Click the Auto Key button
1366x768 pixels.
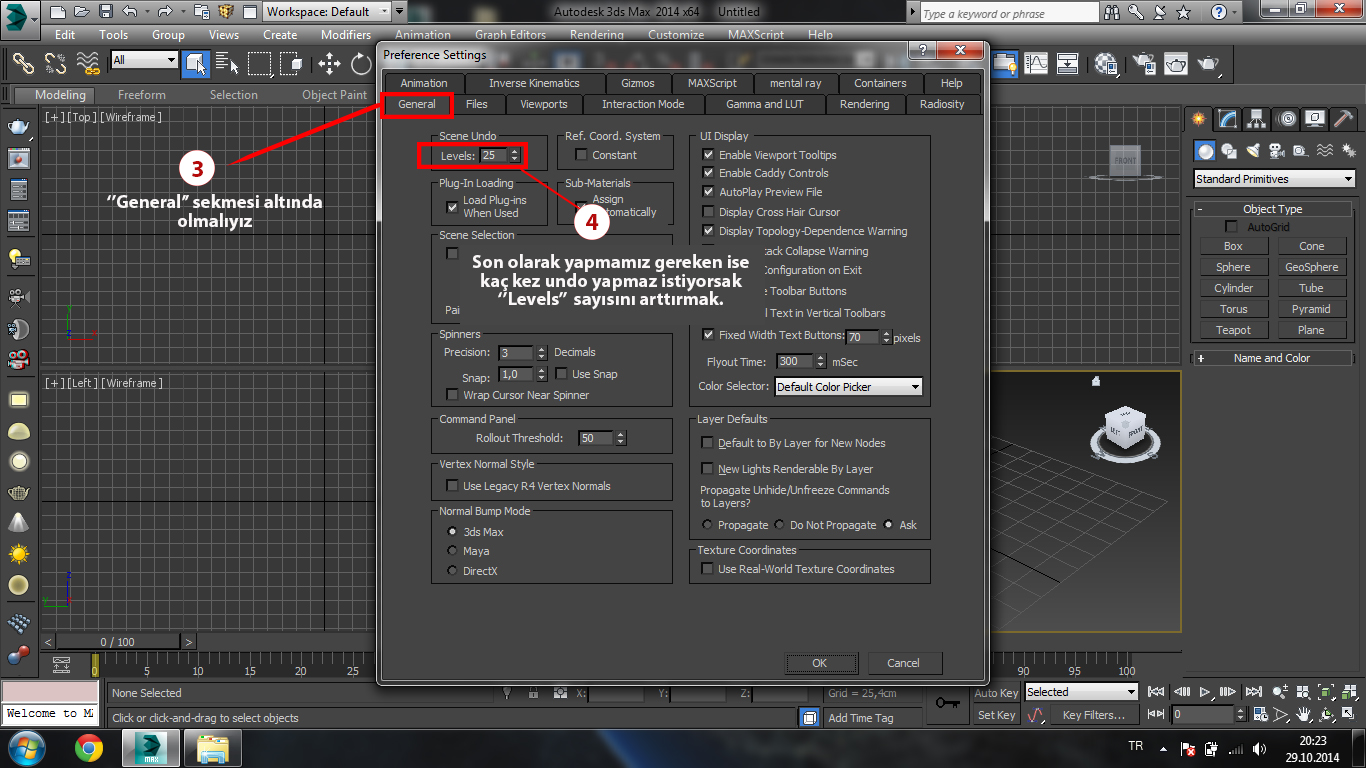996,693
